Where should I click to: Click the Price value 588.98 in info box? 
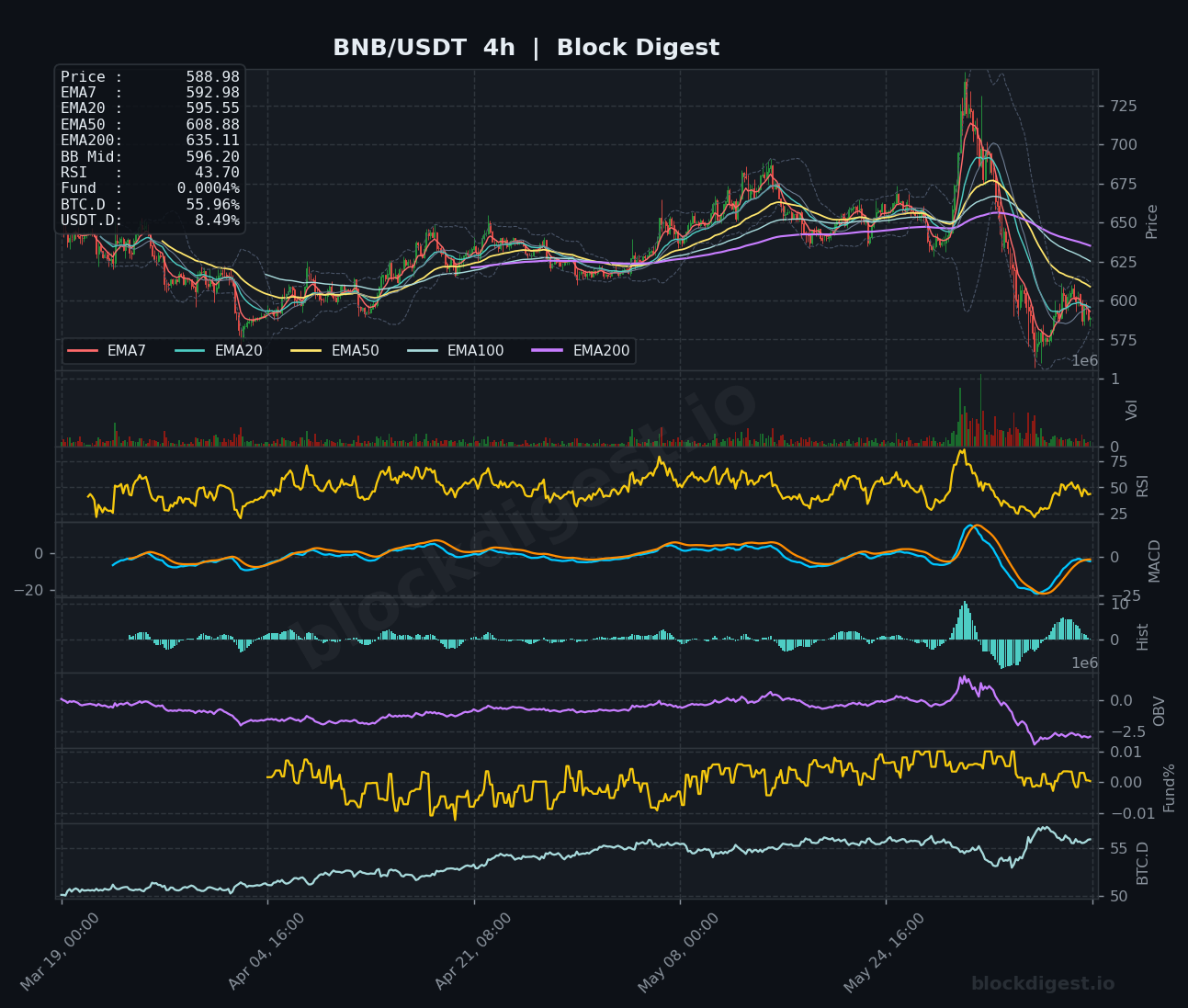coord(212,77)
